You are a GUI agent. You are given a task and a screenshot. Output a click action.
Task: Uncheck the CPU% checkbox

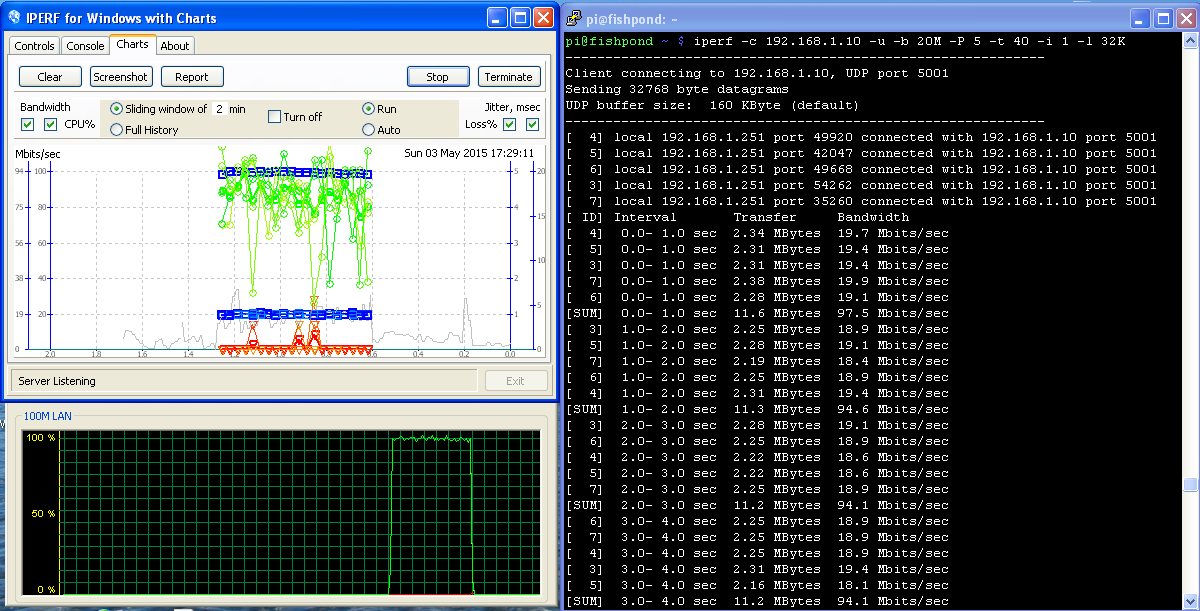click(51, 125)
